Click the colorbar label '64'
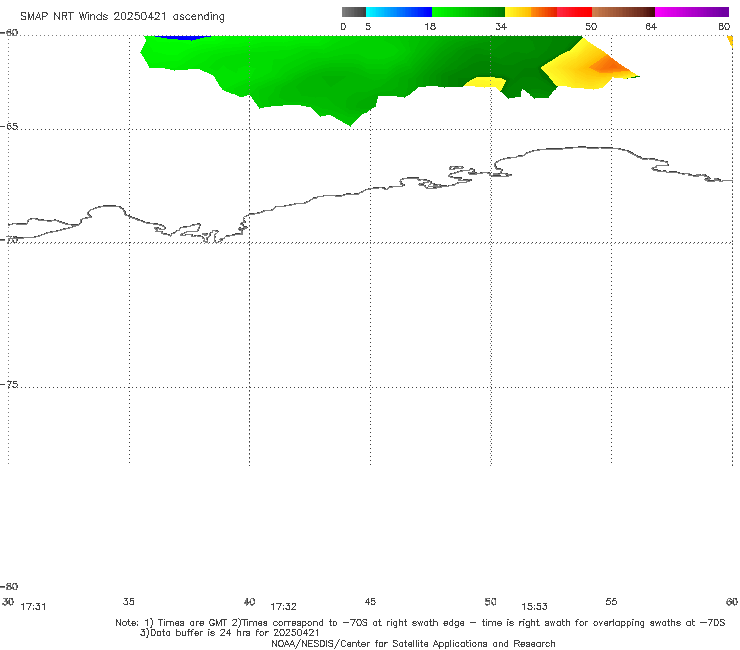This screenshot has width=740, height=650. click(x=651, y=26)
